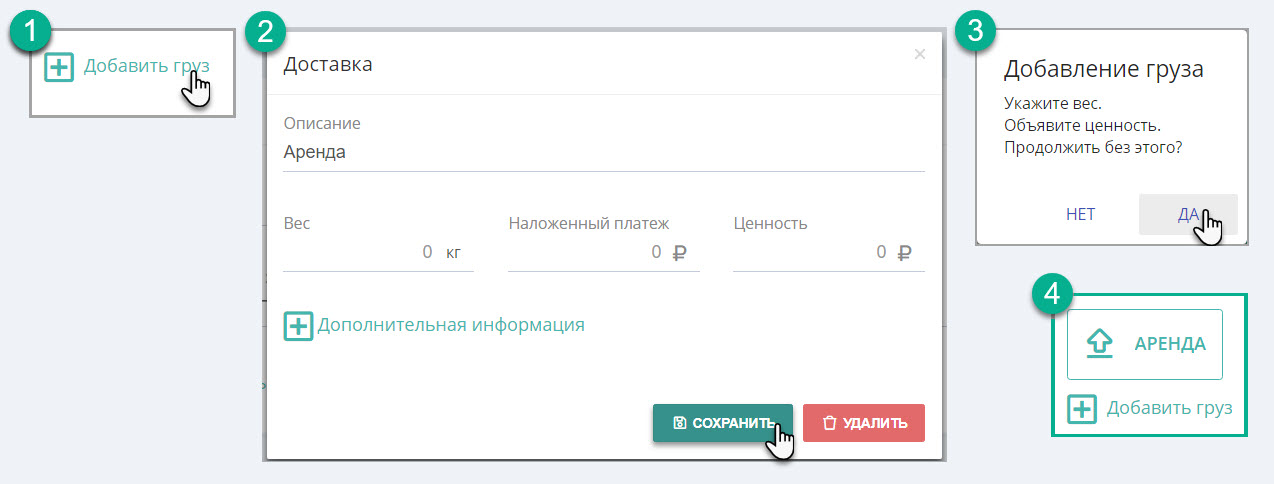Click the Вес weight input field
This screenshot has height=484, width=1274.
coord(378,252)
